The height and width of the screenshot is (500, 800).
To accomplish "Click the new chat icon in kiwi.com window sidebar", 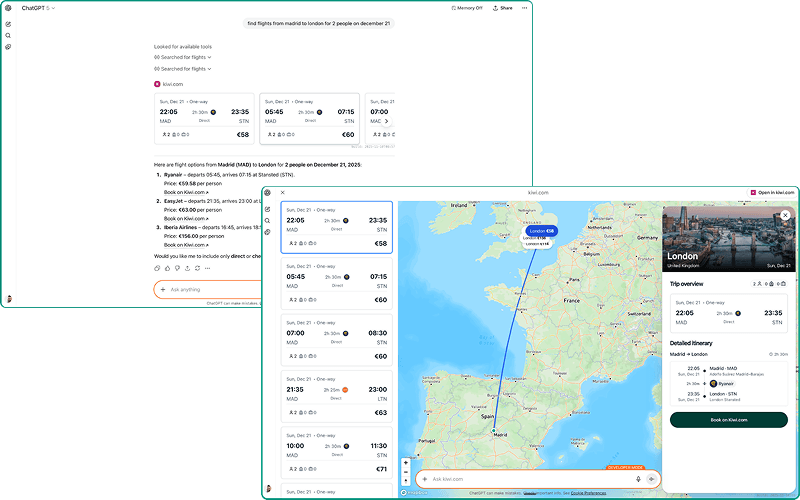I will pyautogui.click(x=268, y=209).
